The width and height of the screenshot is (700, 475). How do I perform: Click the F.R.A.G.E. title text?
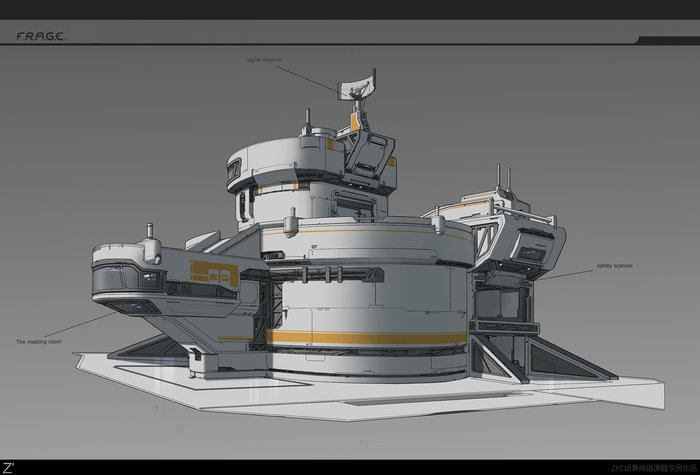[41, 37]
